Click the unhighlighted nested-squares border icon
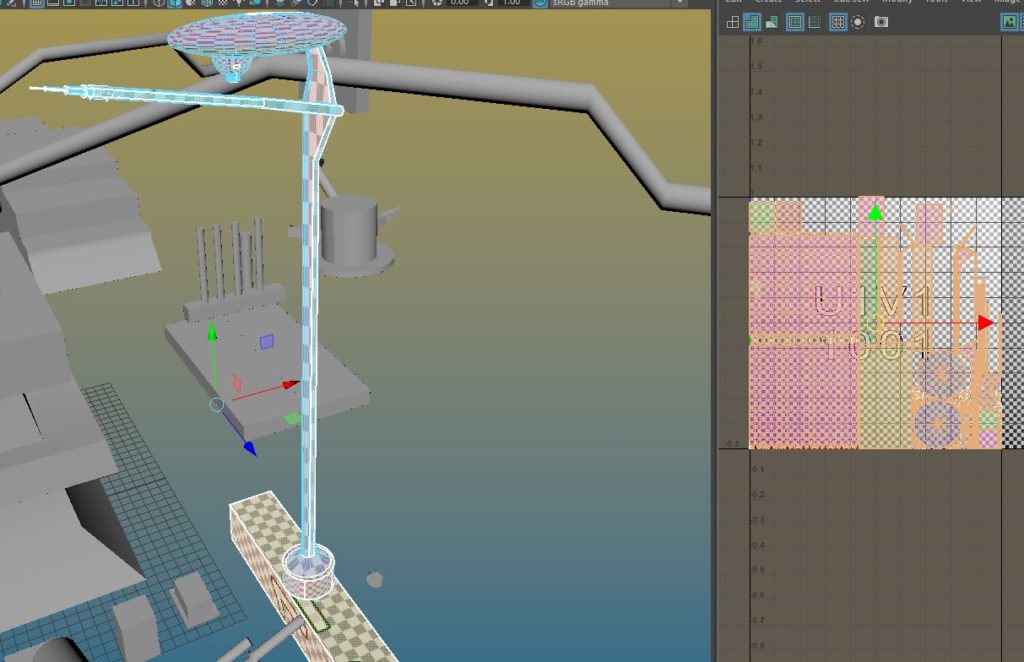The height and width of the screenshot is (662, 1024). [815, 22]
